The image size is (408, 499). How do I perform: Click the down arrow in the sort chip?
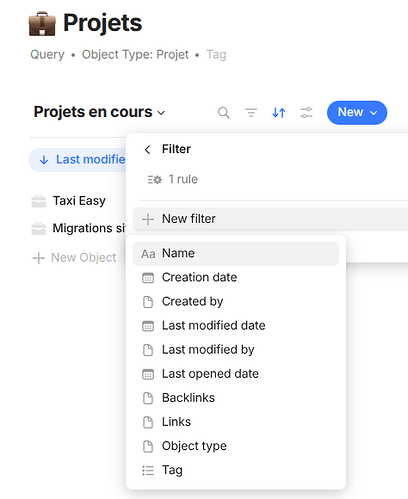click(44, 160)
